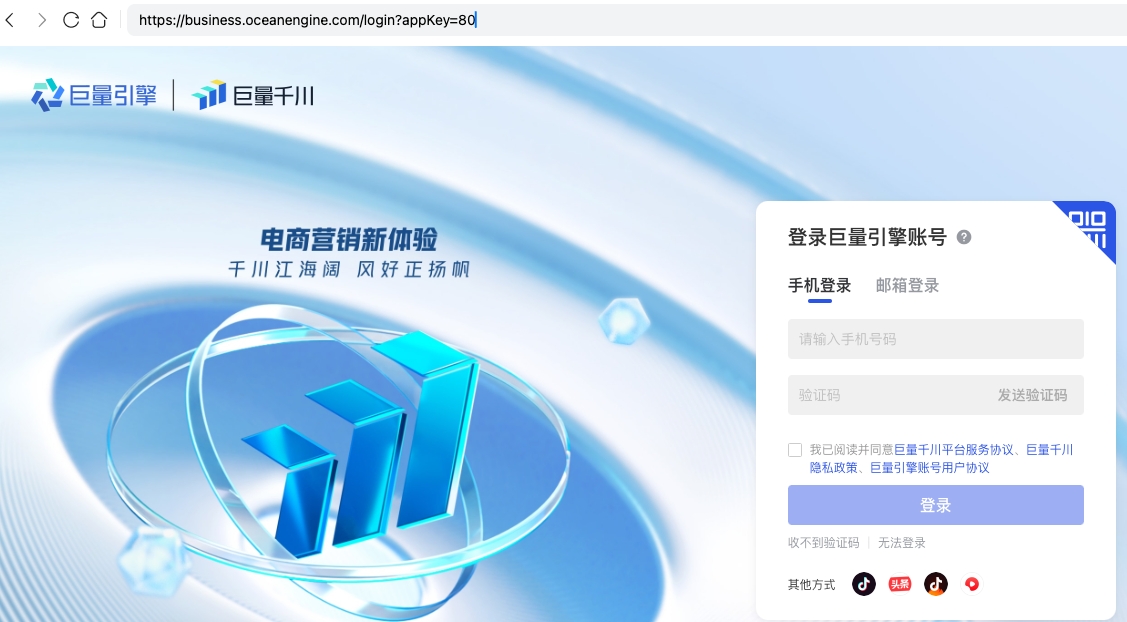Viewport: 1127px width, 622px height.
Task: Click the 巨量引擎 logo at top left
Action: (x=94, y=95)
